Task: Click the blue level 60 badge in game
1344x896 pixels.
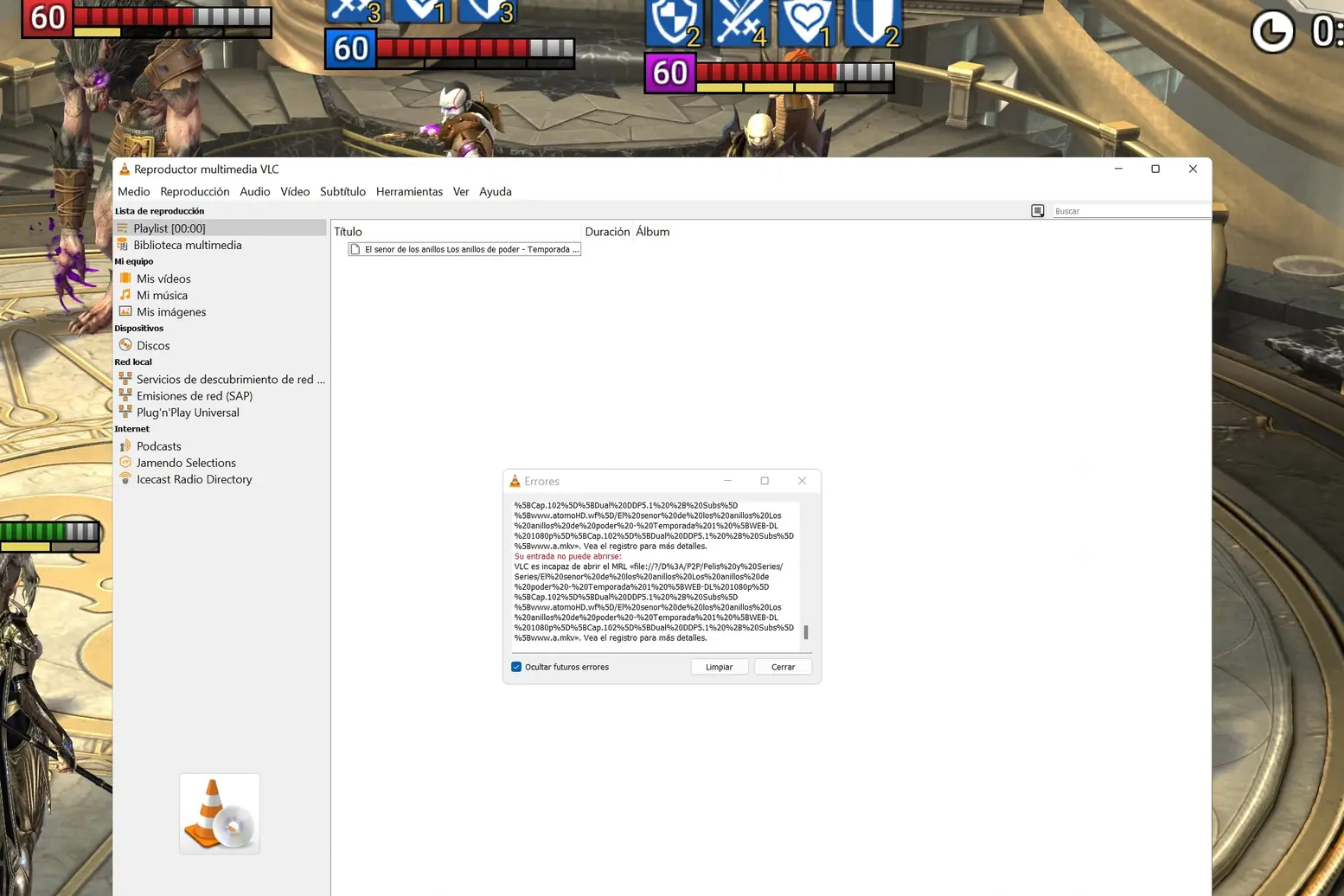Action: [350, 48]
